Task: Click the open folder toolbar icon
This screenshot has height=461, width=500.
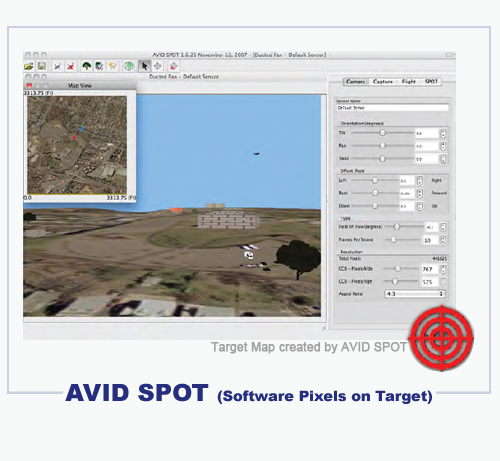Action: point(29,66)
